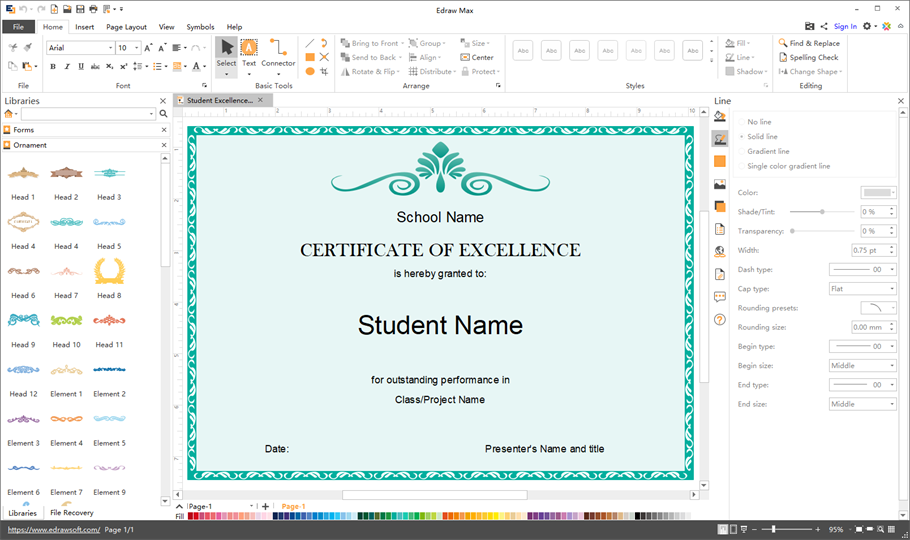The height and width of the screenshot is (540, 910).
Task: Select Single color gradient line option
Action: click(788, 166)
